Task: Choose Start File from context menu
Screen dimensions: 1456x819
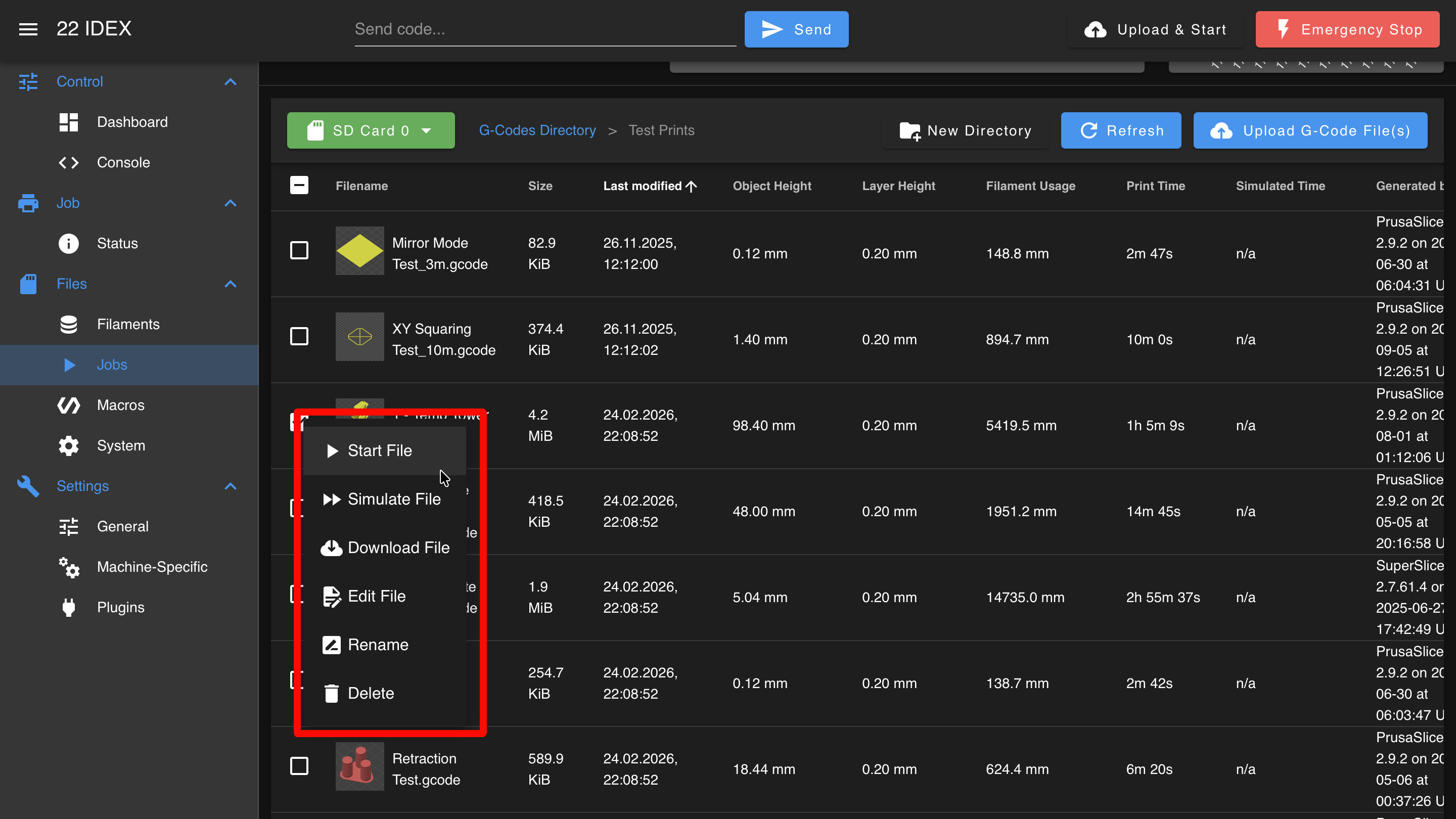Action: pyautogui.click(x=385, y=450)
